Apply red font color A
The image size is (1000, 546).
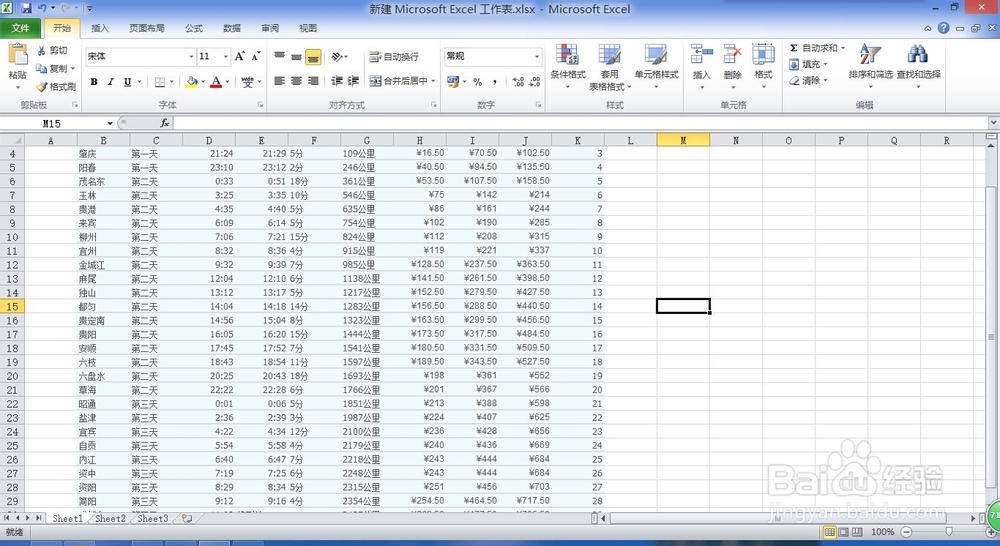(x=216, y=82)
